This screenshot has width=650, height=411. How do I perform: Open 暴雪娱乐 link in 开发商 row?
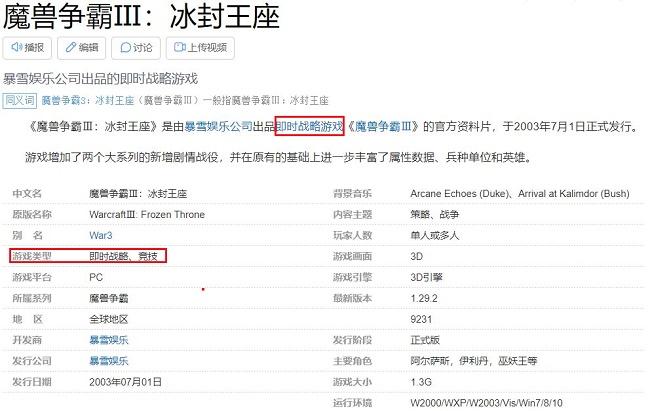(109, 340)
